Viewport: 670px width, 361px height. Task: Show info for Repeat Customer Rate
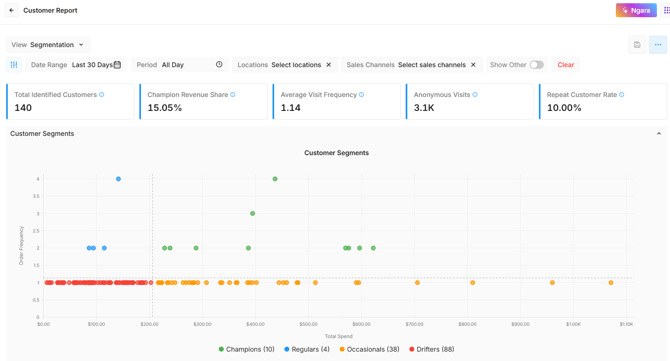click(x=622, y=95)
